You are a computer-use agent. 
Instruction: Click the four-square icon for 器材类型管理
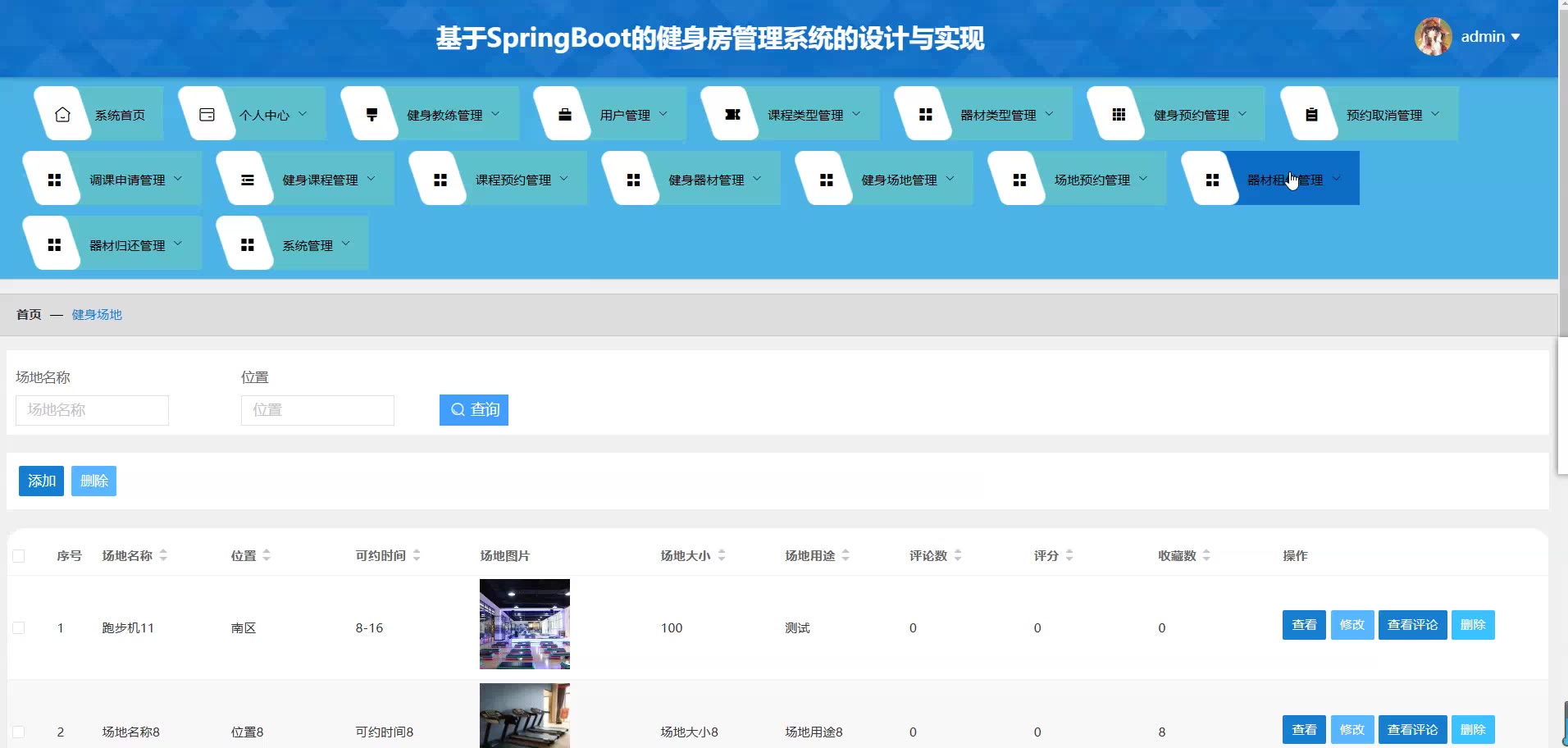click(x=926, y=115)
